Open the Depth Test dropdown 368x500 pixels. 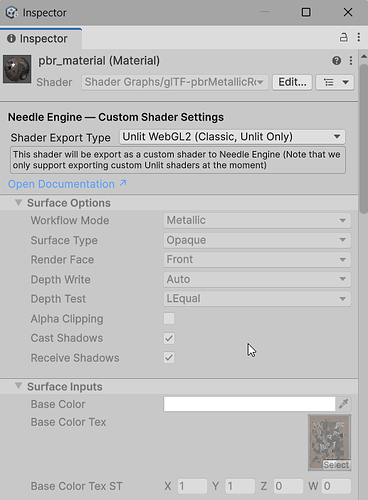tap(257, 299)
